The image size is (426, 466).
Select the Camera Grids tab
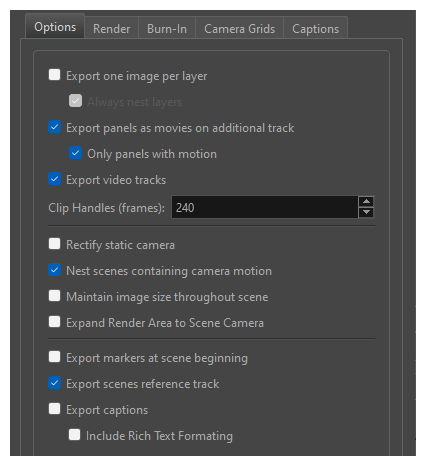point(239,28)
